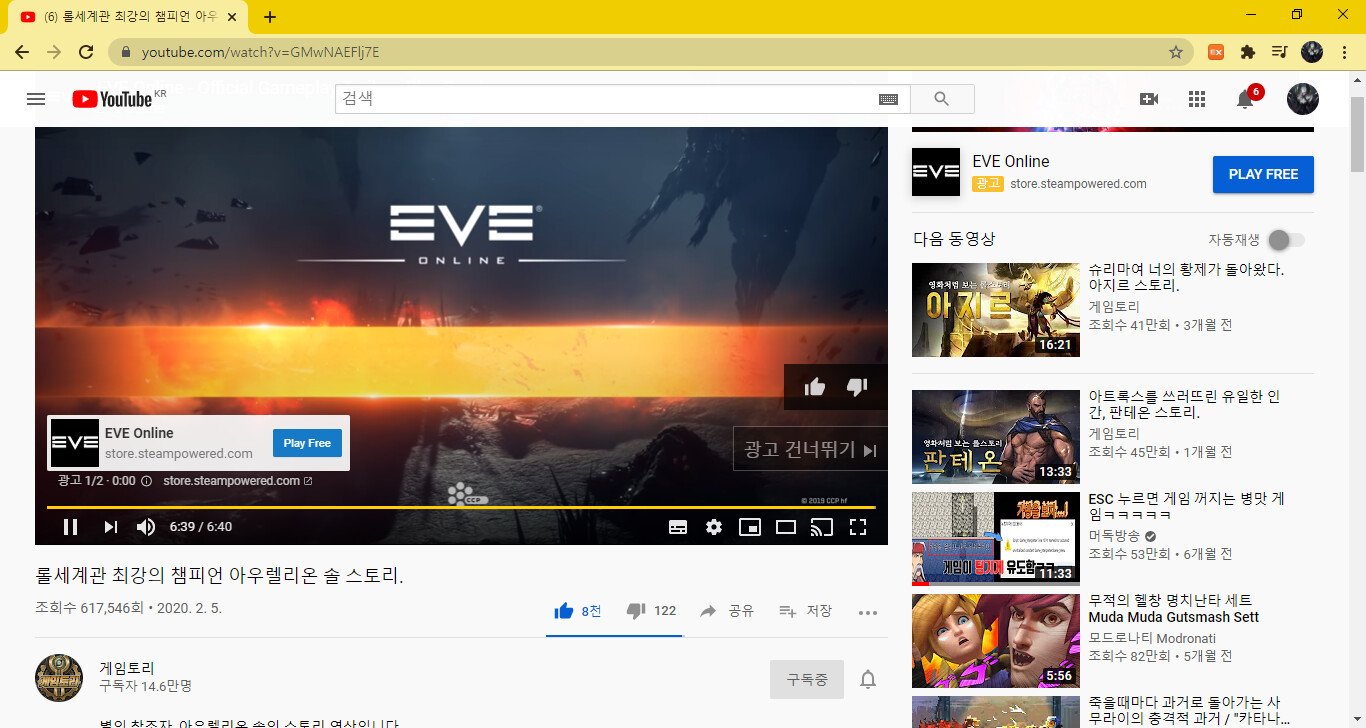Enable miniplayer mode

coord(749,527)
